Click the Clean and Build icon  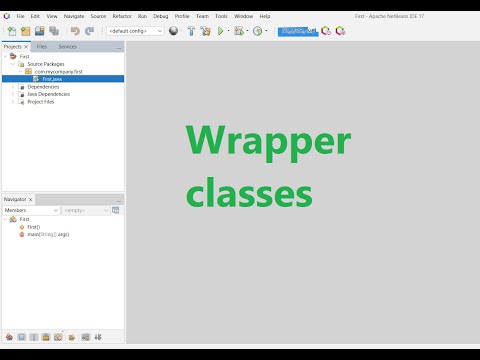point(206,31)
